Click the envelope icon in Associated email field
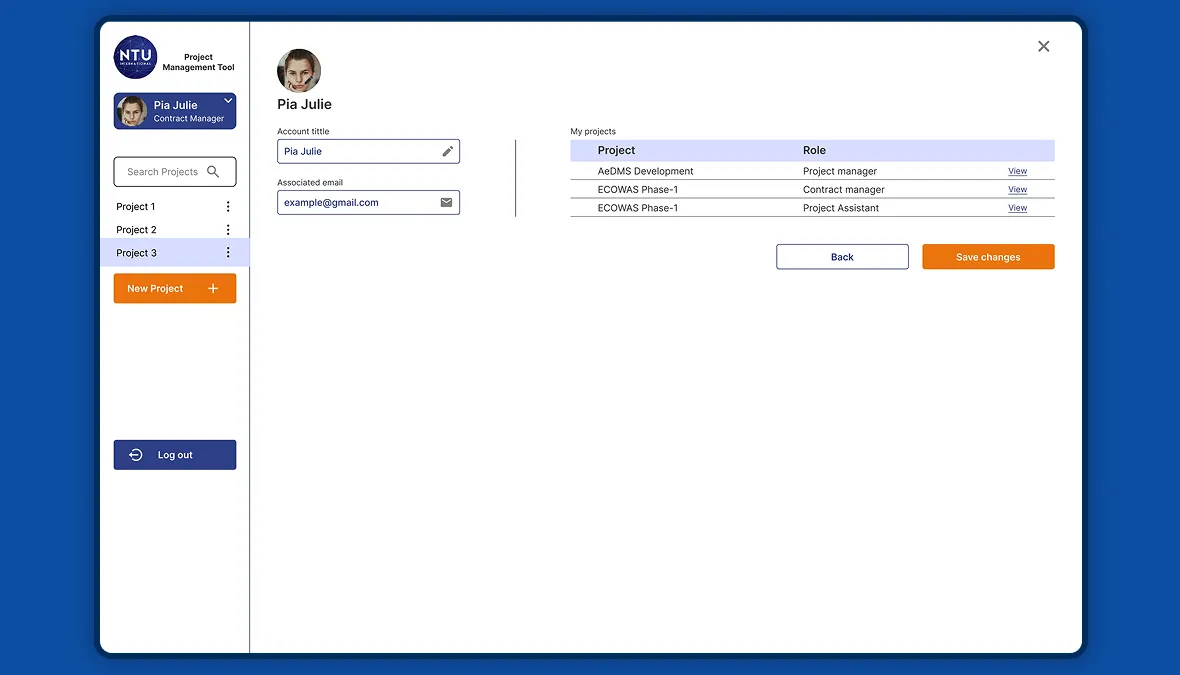The image size is (1180, 675). click(x=446, y=202)
